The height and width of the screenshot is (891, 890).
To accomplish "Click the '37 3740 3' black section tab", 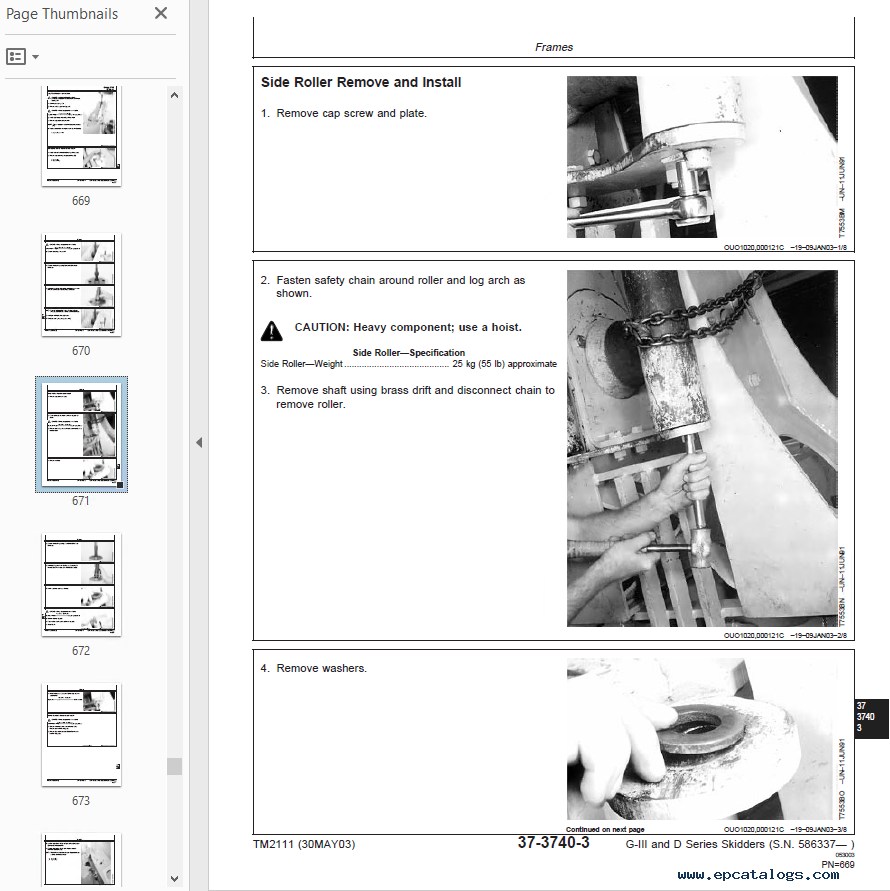I will [x=871, y=718].
